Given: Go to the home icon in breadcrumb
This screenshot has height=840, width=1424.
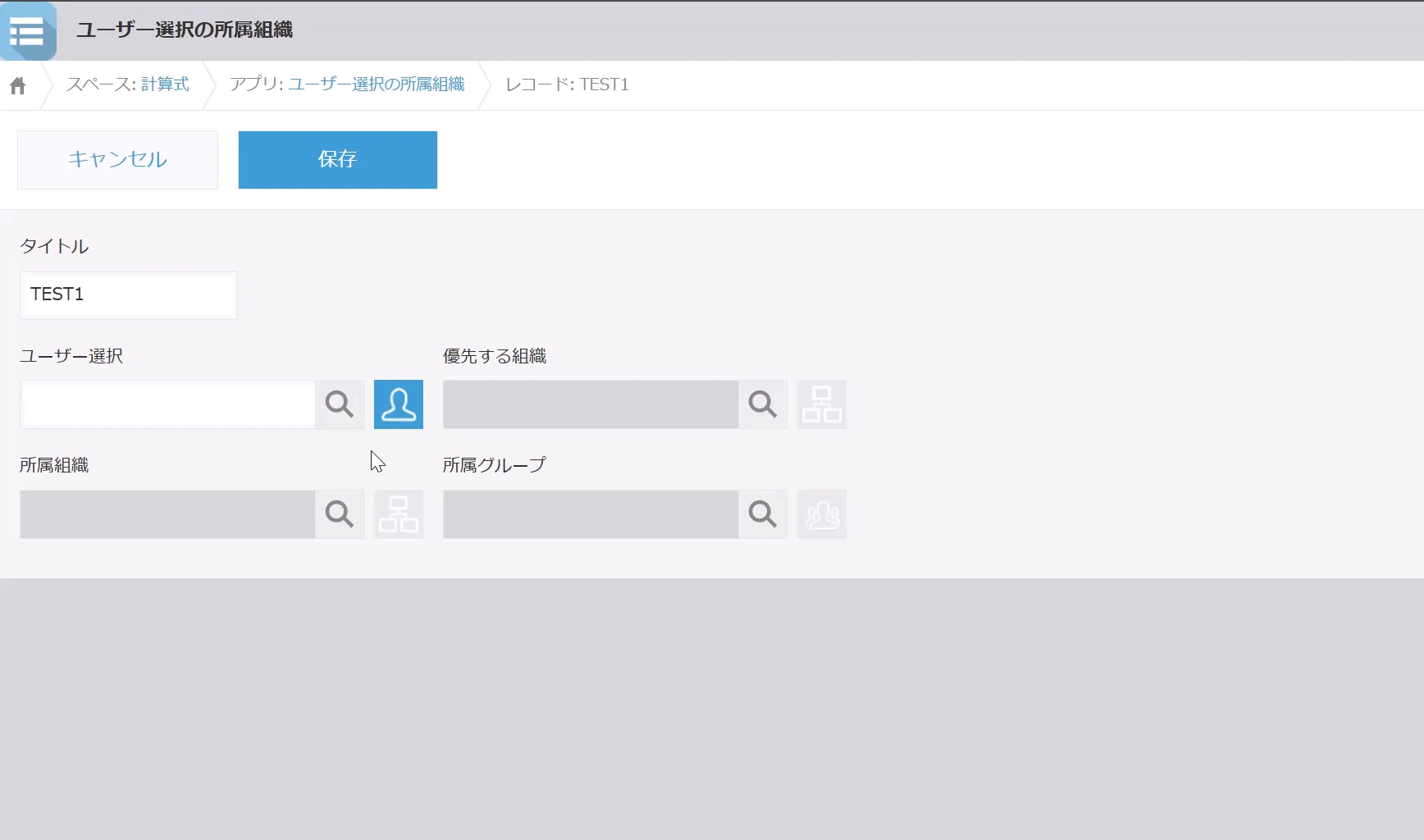Looking at the screenshot, I should click(18, 85).
